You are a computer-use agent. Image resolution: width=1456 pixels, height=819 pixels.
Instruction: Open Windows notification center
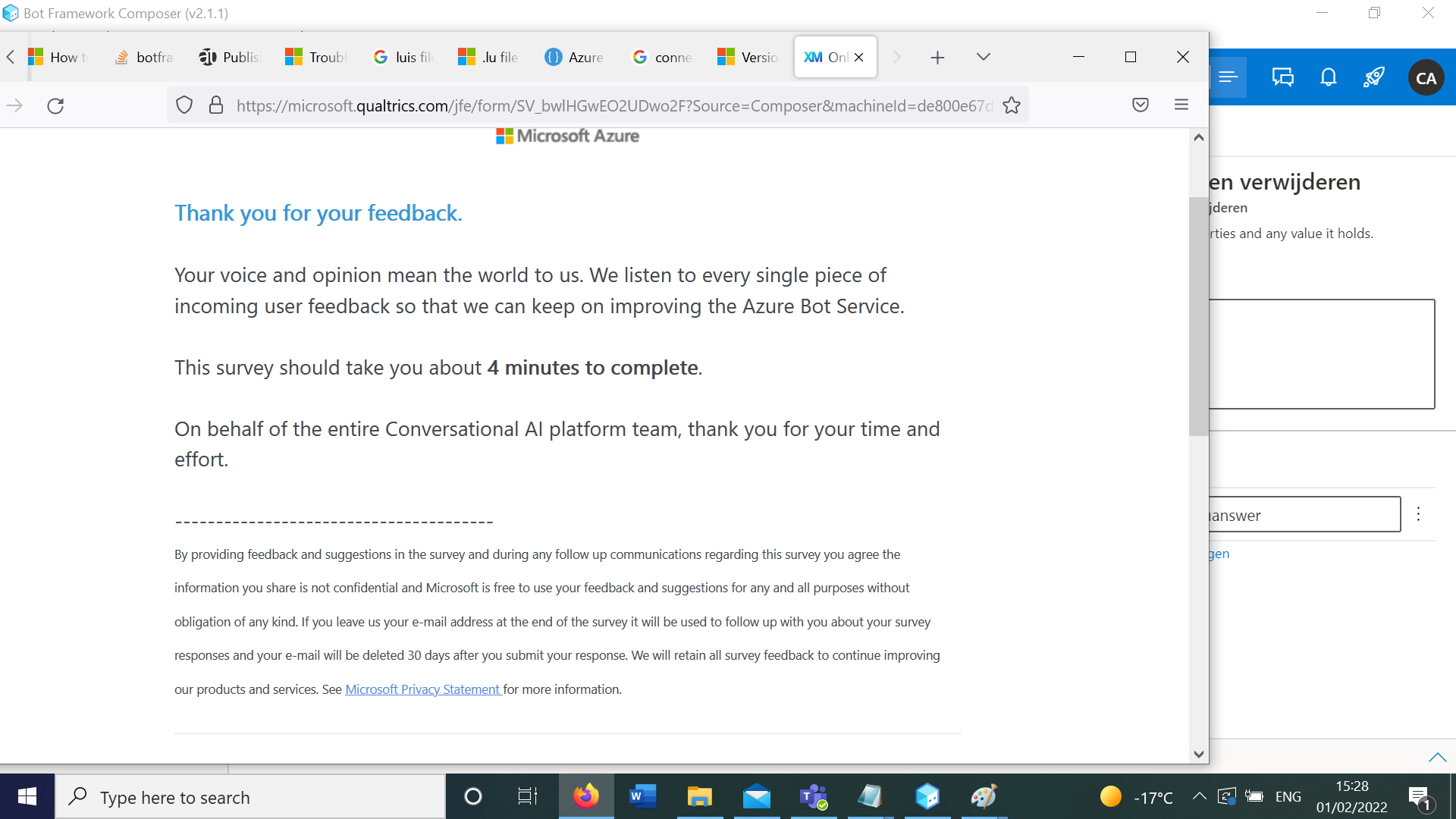coord(1420,797)
